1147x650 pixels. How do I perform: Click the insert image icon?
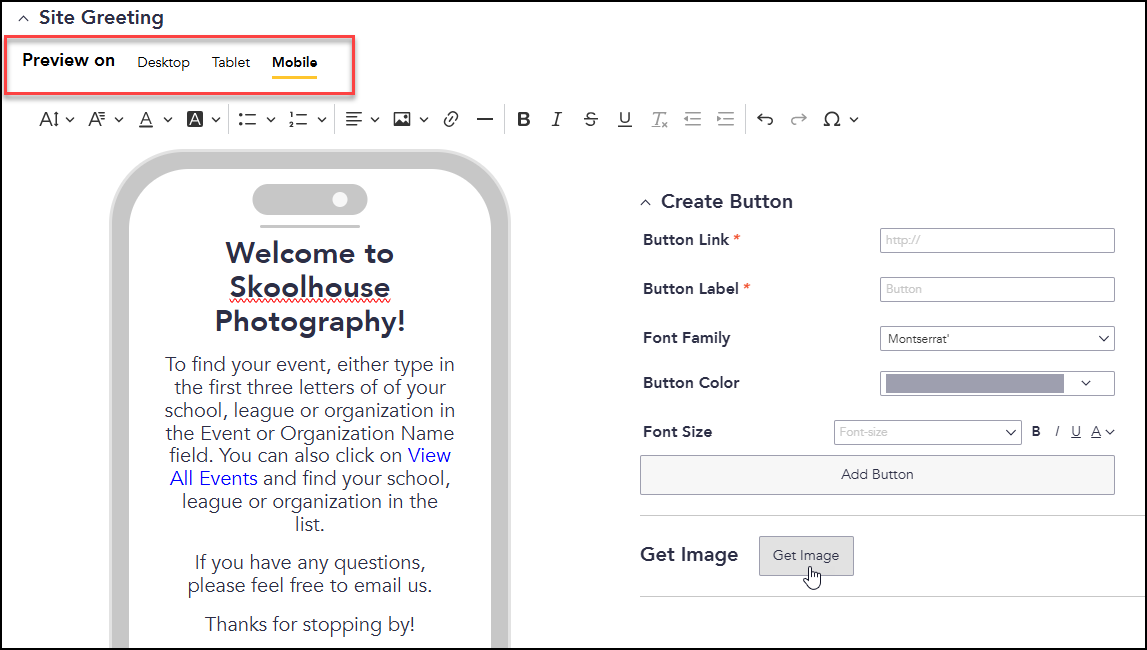pos(402,119)
